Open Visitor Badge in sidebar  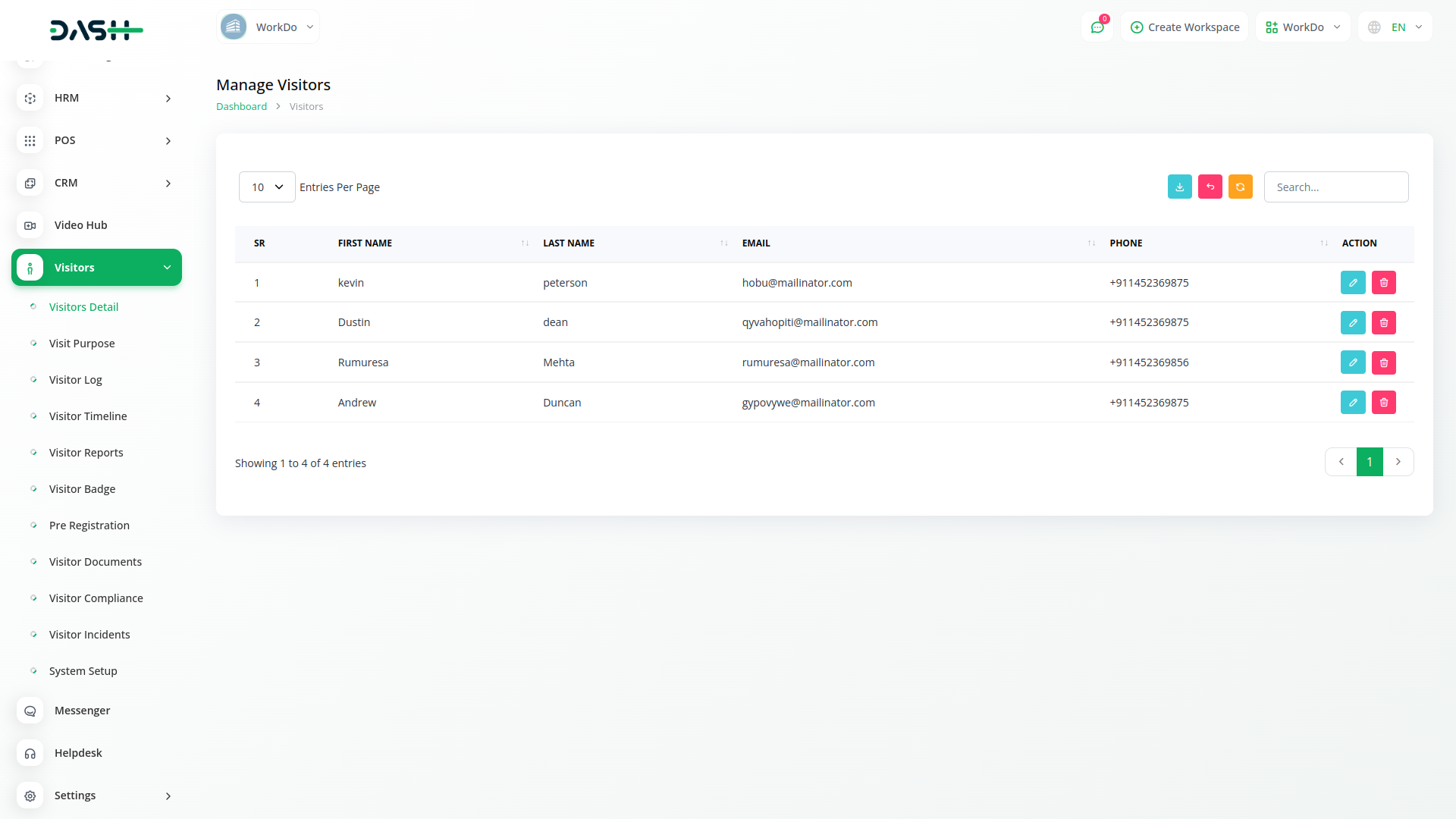click(x=82, y=489)
